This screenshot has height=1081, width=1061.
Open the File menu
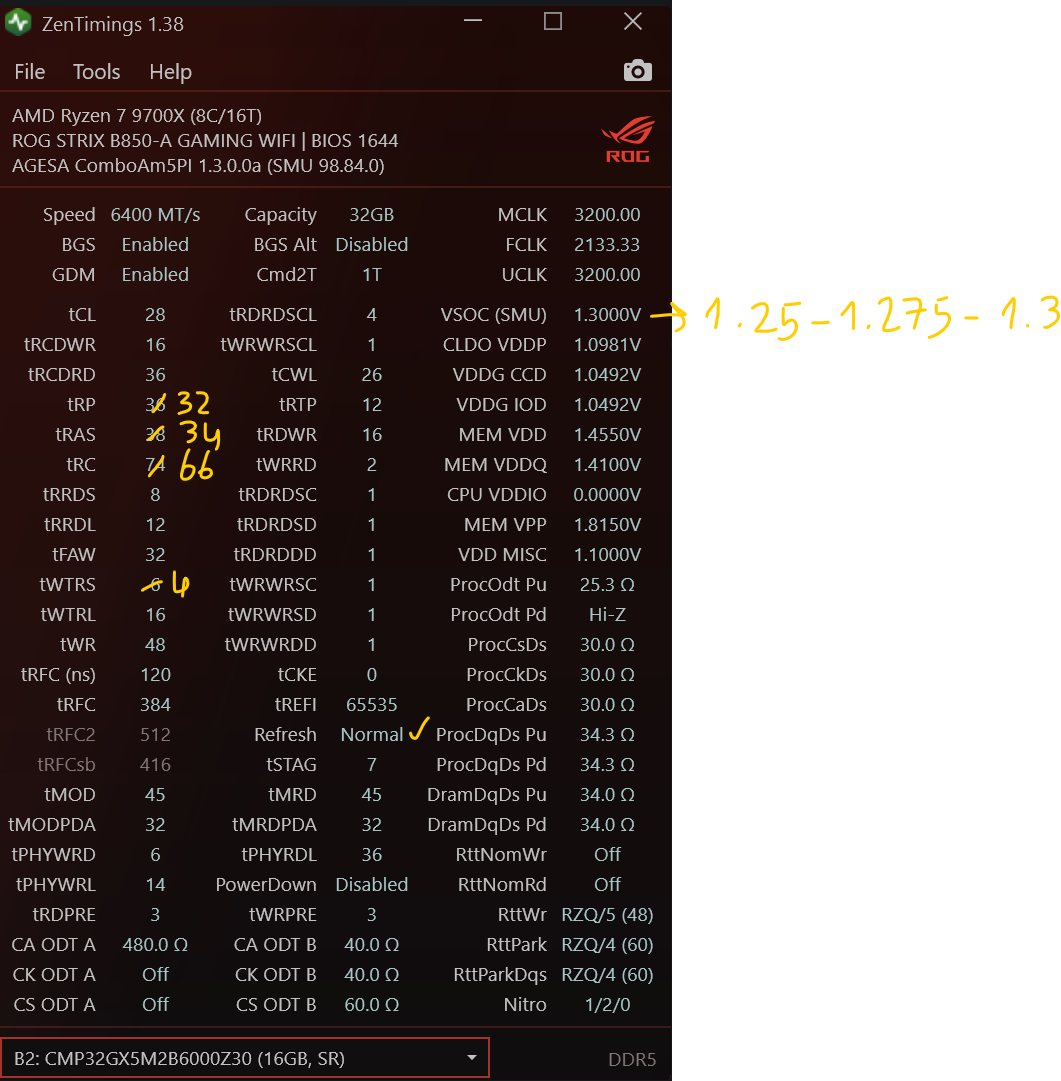30,72
